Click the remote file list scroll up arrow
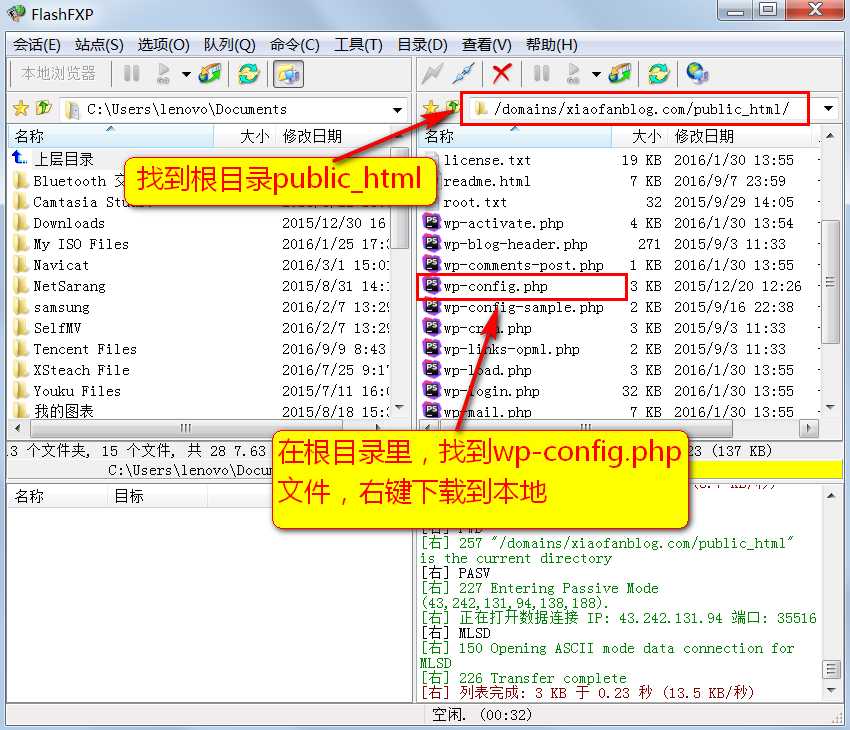The height and width of the screenshot is (730, 850). click(x=830, y=136)
